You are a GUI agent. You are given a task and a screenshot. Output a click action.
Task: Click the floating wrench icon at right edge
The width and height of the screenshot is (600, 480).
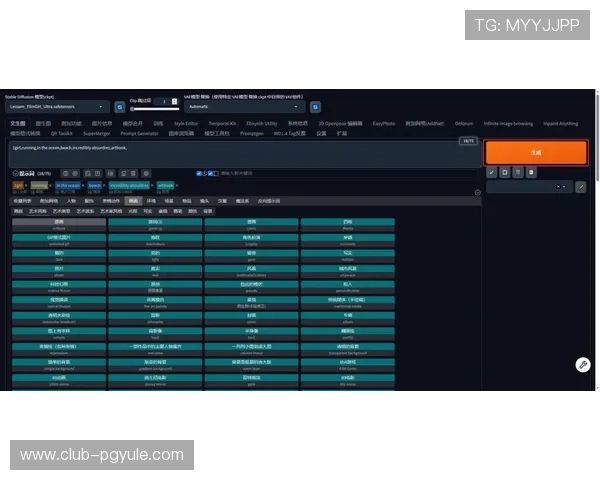pos(582,365)
